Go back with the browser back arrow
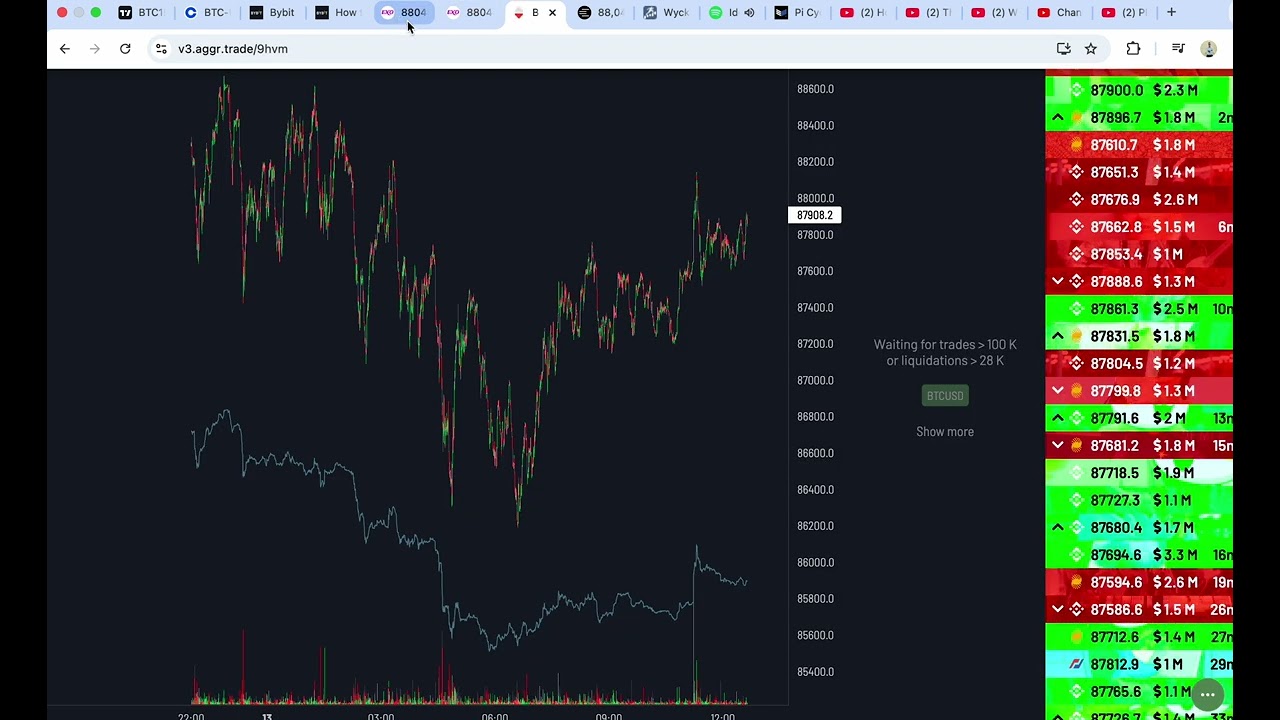1280x720 pixels. (65, 48)
